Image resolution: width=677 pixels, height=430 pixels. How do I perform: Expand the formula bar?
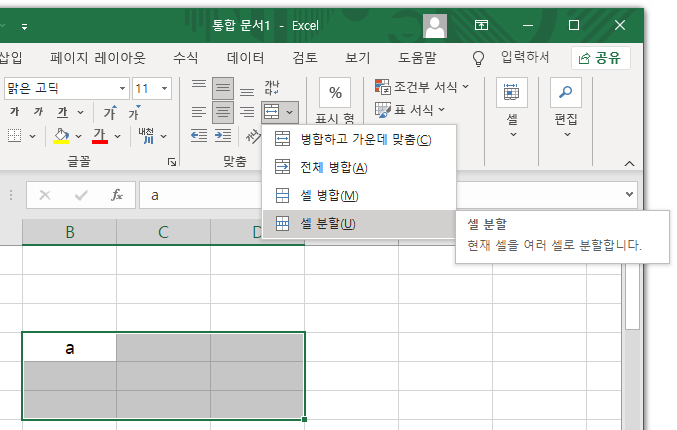coord(630,195)
